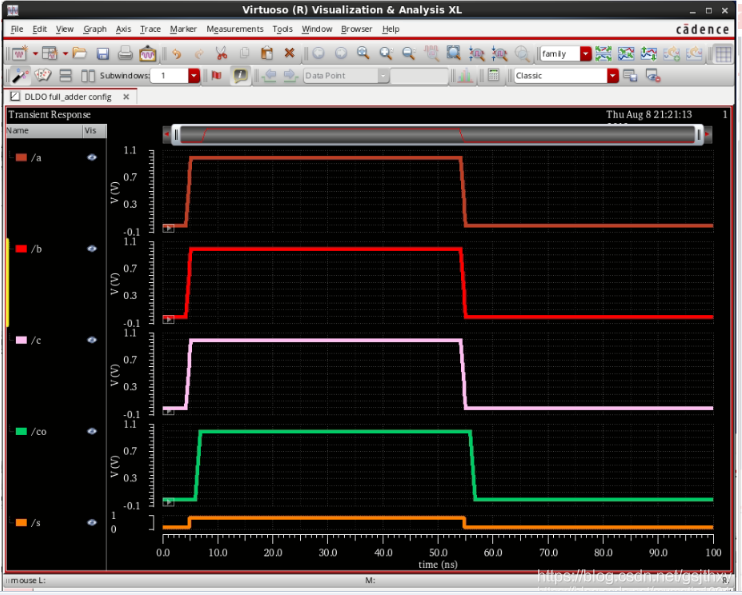Select horizontal subwindow stacking layout

coord(66,76)
